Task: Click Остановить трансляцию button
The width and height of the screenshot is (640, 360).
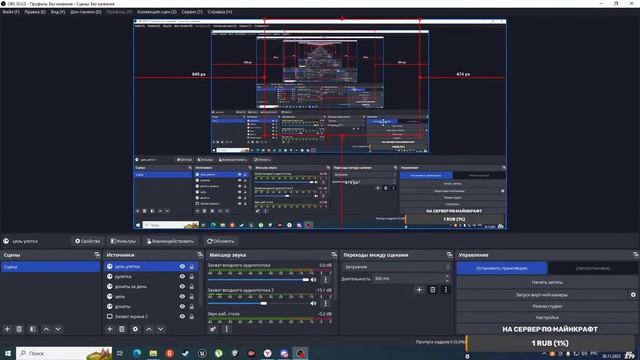Action: [x=502, y=268]
